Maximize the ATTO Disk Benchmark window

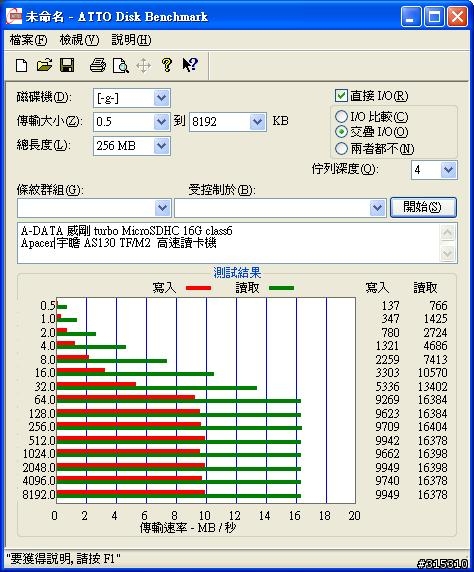tap(434, 17)
